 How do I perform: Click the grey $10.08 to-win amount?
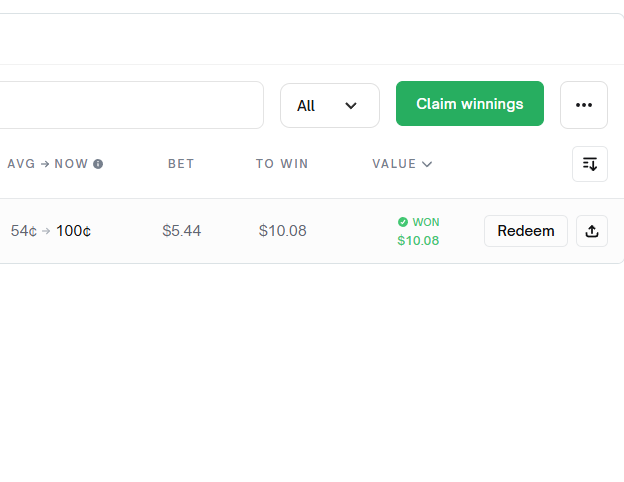[283, 231]
